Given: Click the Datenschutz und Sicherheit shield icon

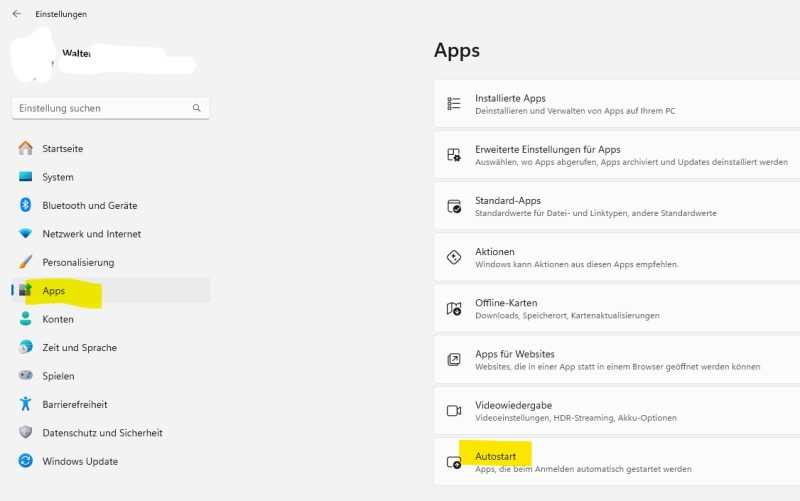Looking at the screenshot, I should 26,433.
